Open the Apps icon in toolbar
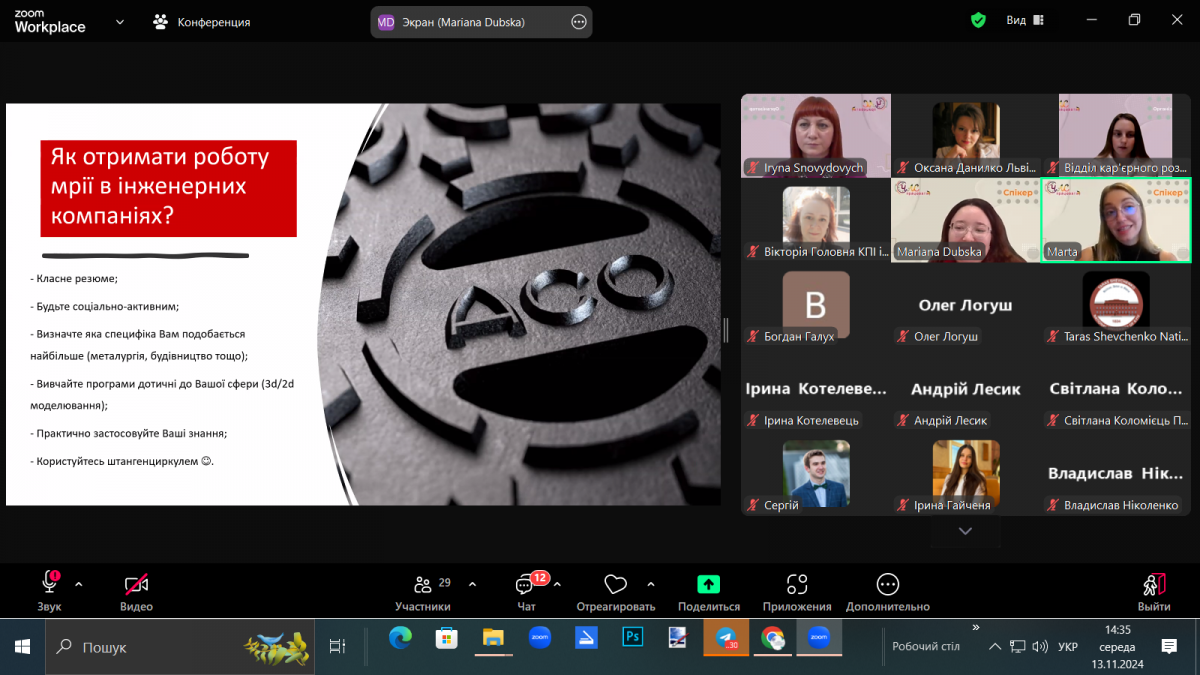The image size is (1200, 675). [x=796, y=585]
